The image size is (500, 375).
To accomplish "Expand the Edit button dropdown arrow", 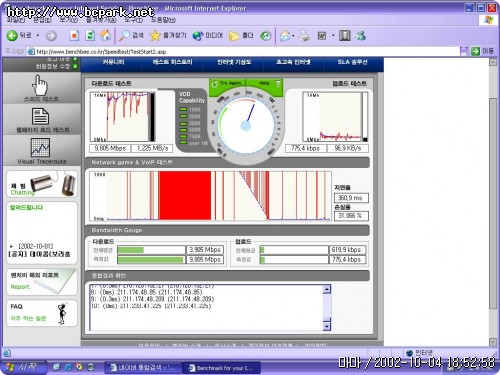I will pyautogui.click(x=333, y=35).
